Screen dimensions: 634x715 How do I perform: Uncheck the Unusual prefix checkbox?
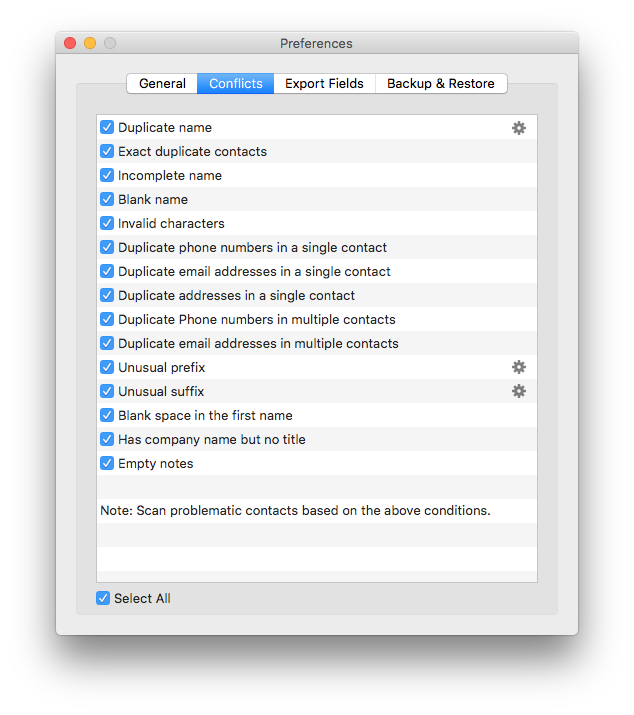[x=107, y=367]
